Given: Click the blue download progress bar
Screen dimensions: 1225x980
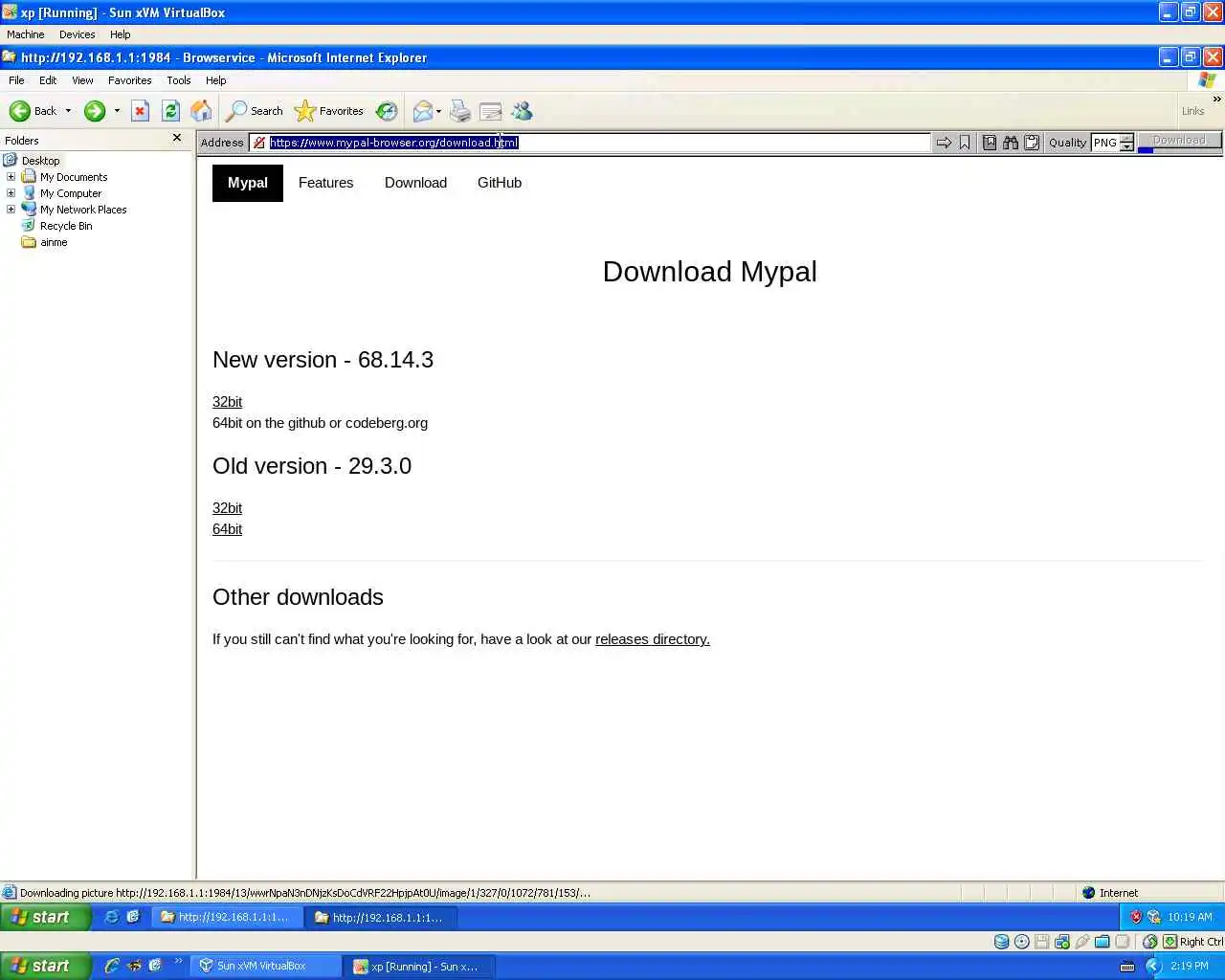Looking at the screenshot, I should pyautogui.click(x=1145, y=150).
